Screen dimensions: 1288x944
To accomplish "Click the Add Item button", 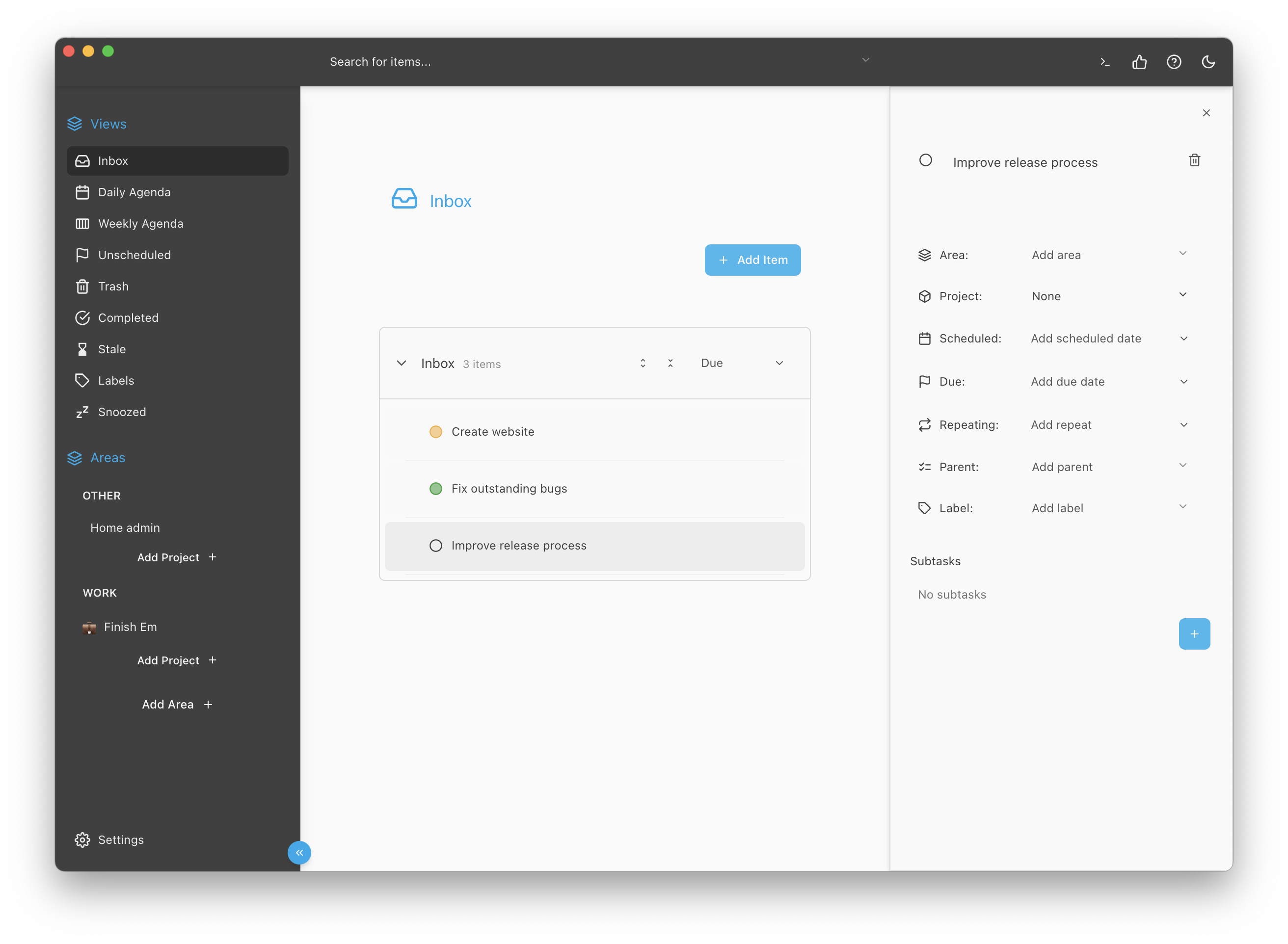I will click(x=752, y=260).
